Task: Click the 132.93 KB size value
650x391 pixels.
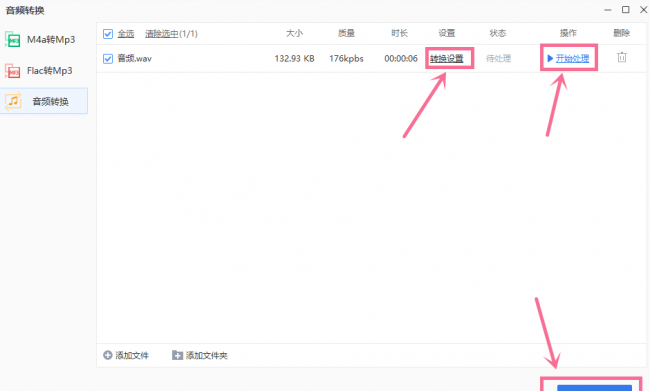Action: (x=294, y=58)
